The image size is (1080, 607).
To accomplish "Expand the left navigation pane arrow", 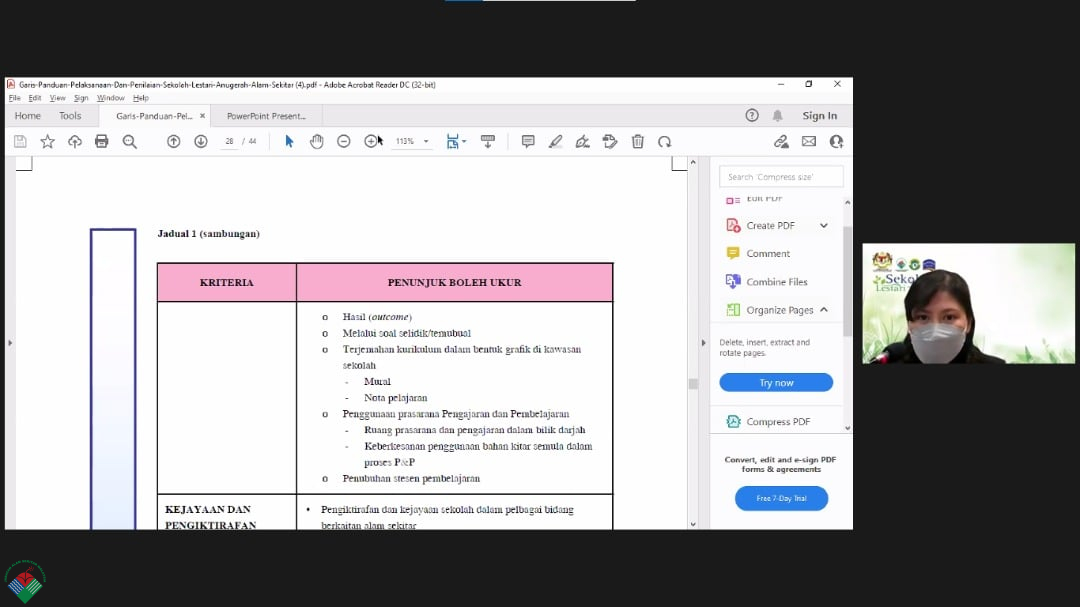I will point(10,342).
